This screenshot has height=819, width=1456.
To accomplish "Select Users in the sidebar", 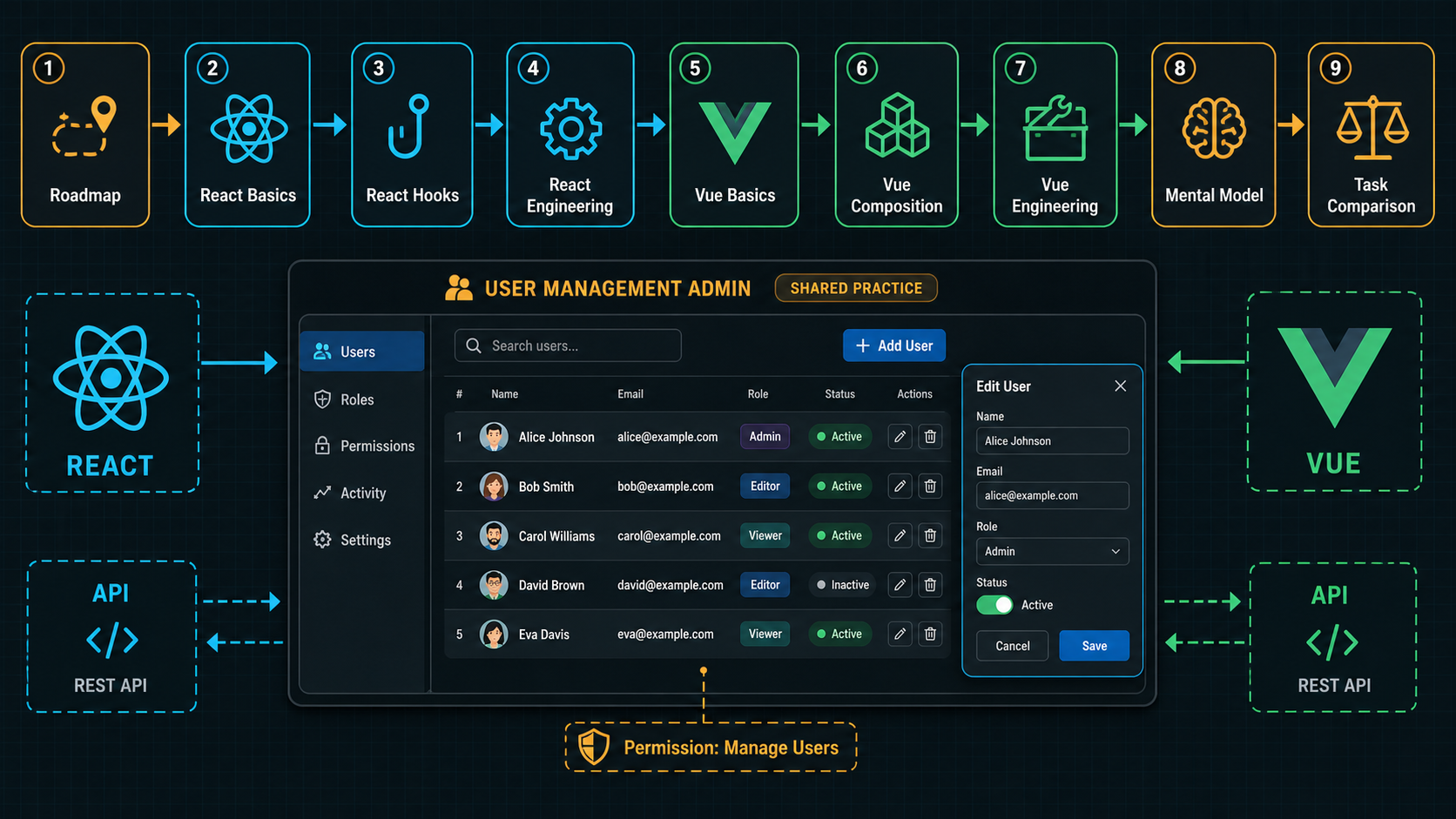I will pyautogui.click(x=362, y=352).
